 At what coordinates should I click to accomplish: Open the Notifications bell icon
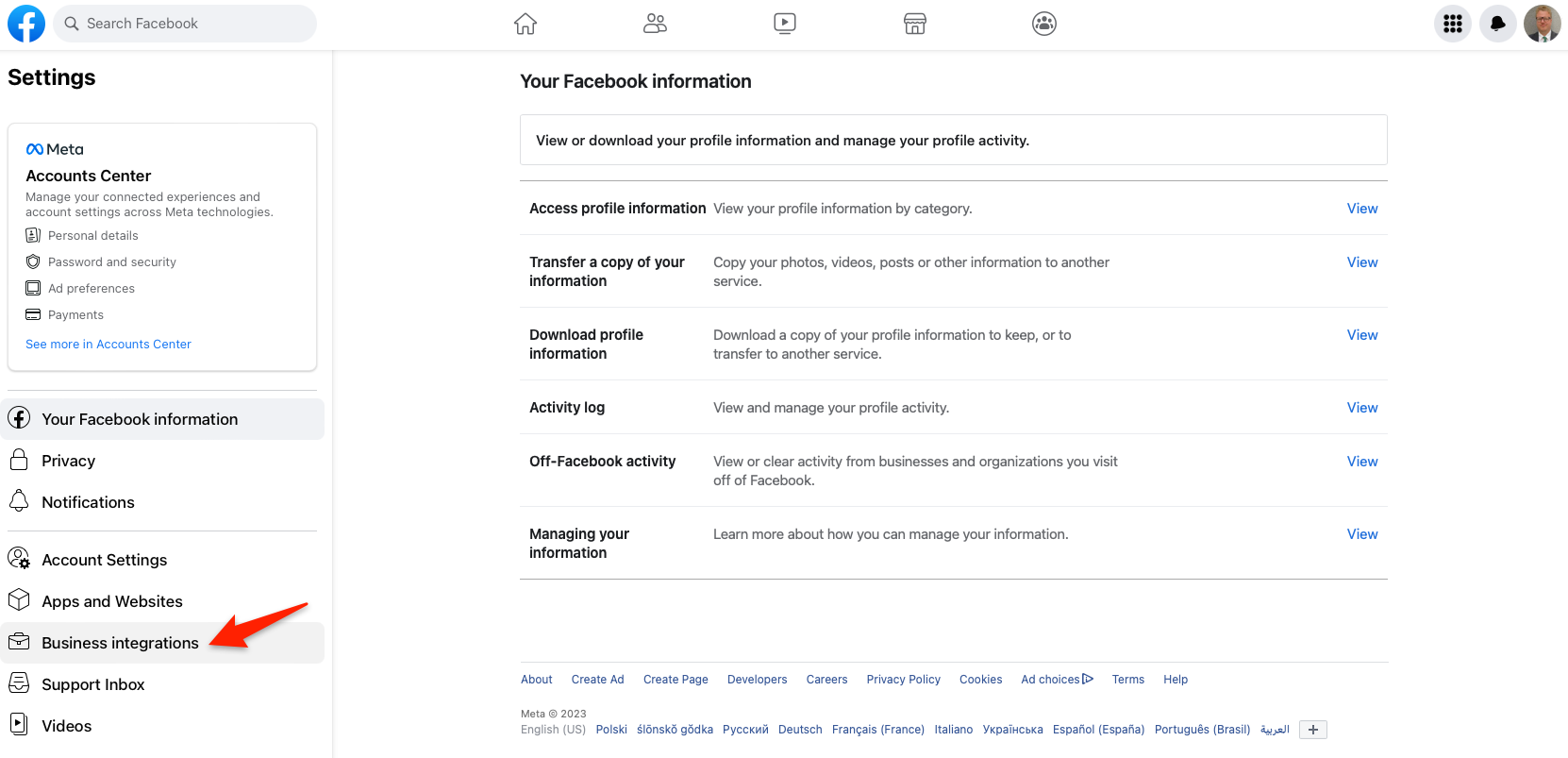click(x=1497, y=24)
